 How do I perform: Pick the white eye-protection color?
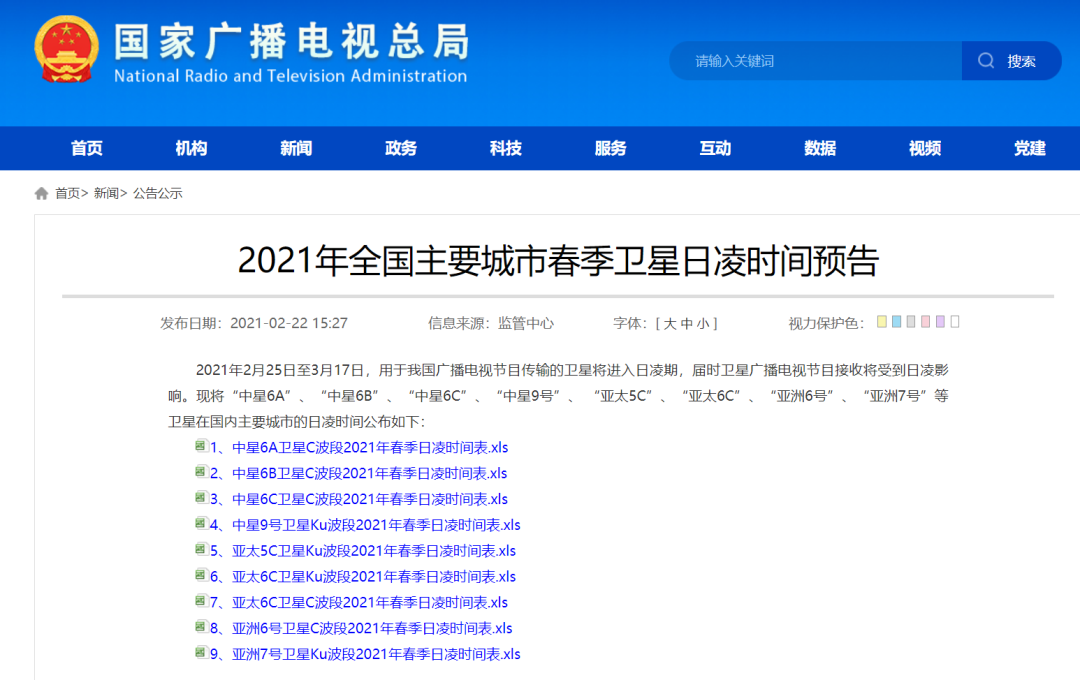955,322
